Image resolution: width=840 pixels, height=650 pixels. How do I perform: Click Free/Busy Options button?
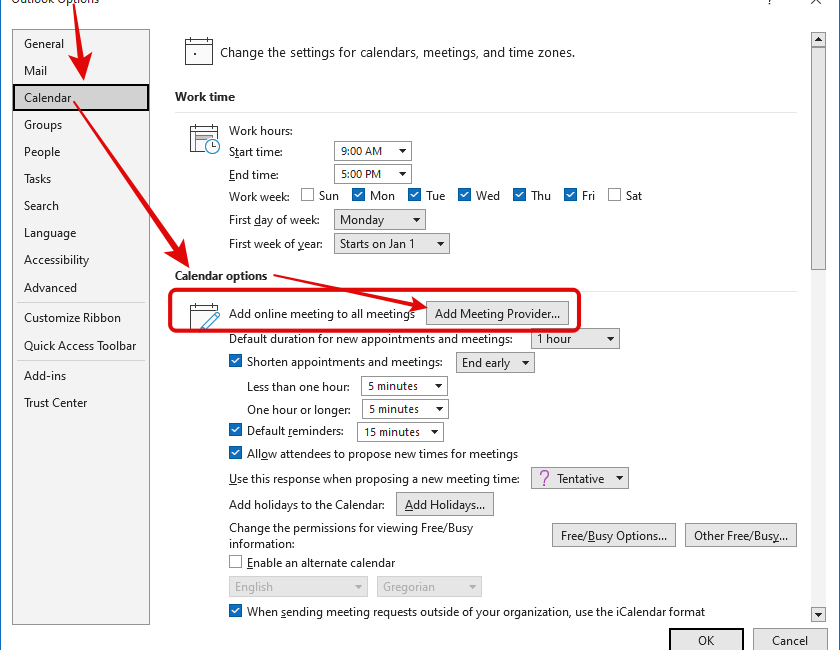(x=614, y=535)
